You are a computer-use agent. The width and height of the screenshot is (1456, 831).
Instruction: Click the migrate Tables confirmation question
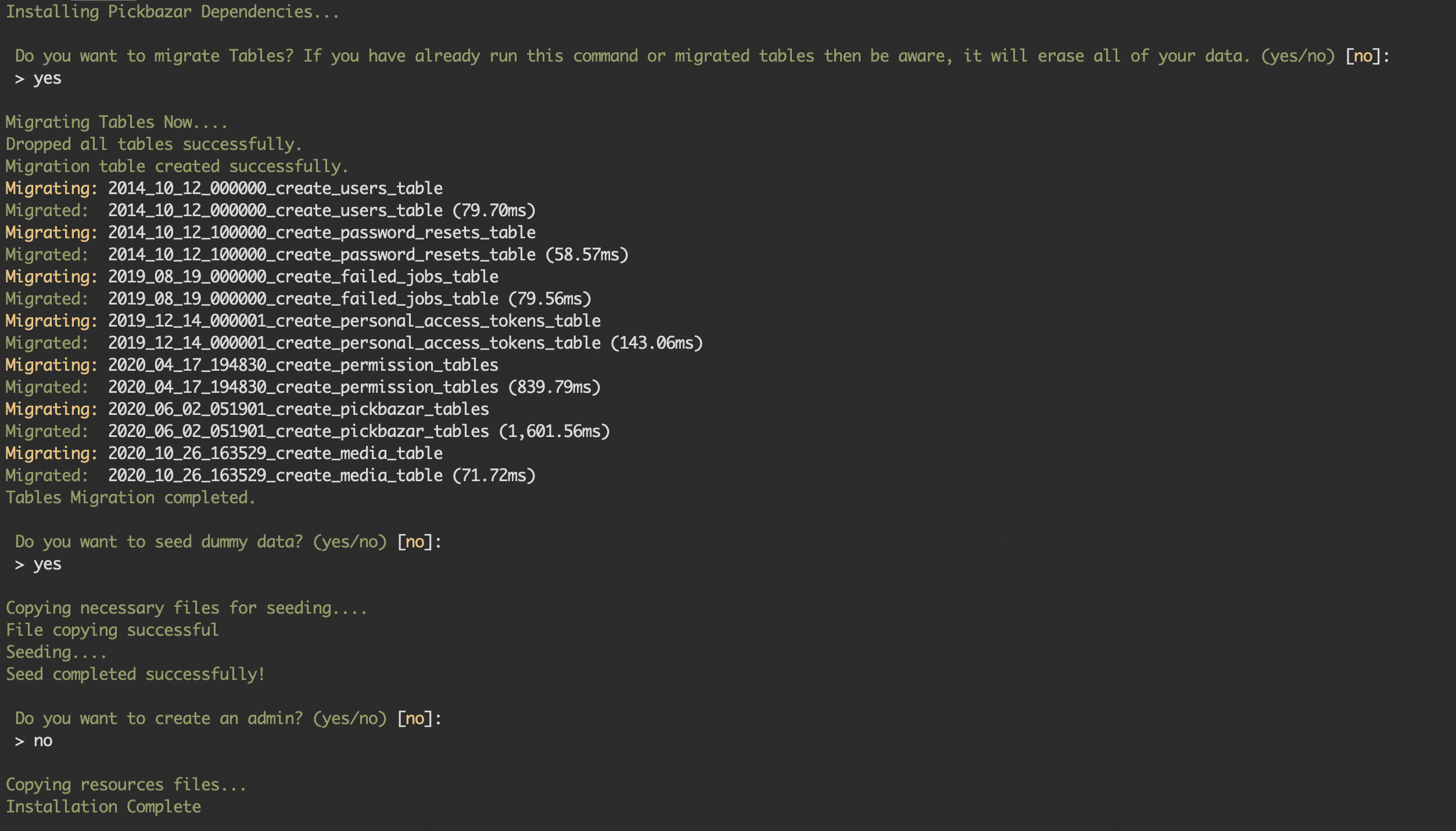(x=702, y=56)
